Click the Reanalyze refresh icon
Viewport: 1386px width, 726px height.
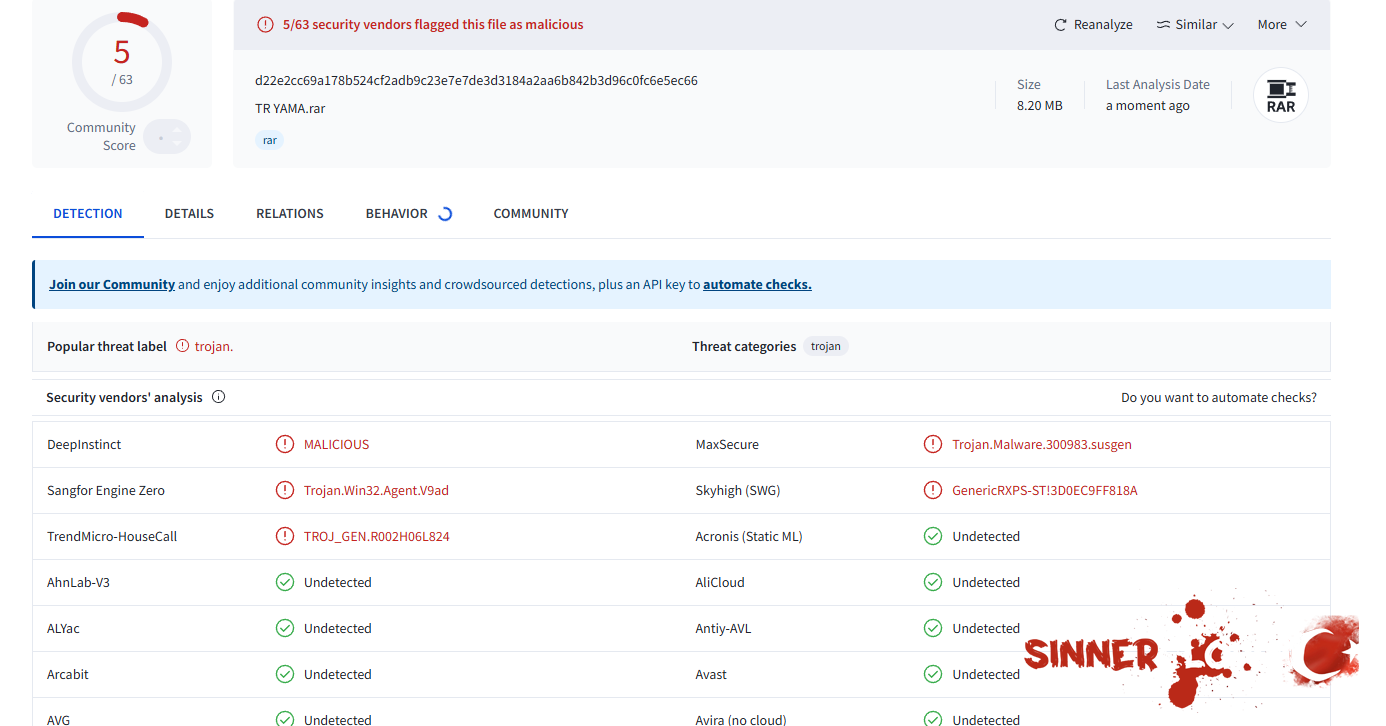(x=1060, y=25)
